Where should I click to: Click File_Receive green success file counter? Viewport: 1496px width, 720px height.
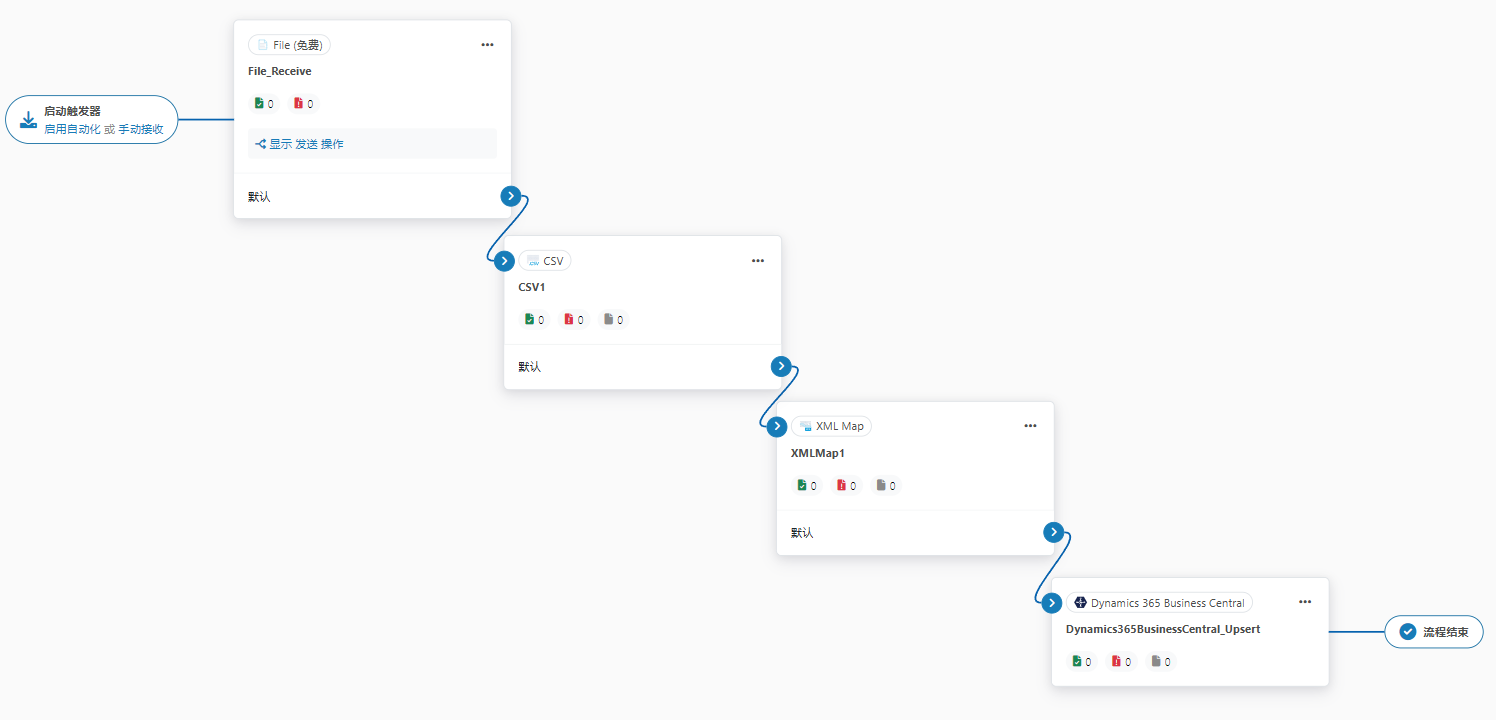tap(264, 104)
